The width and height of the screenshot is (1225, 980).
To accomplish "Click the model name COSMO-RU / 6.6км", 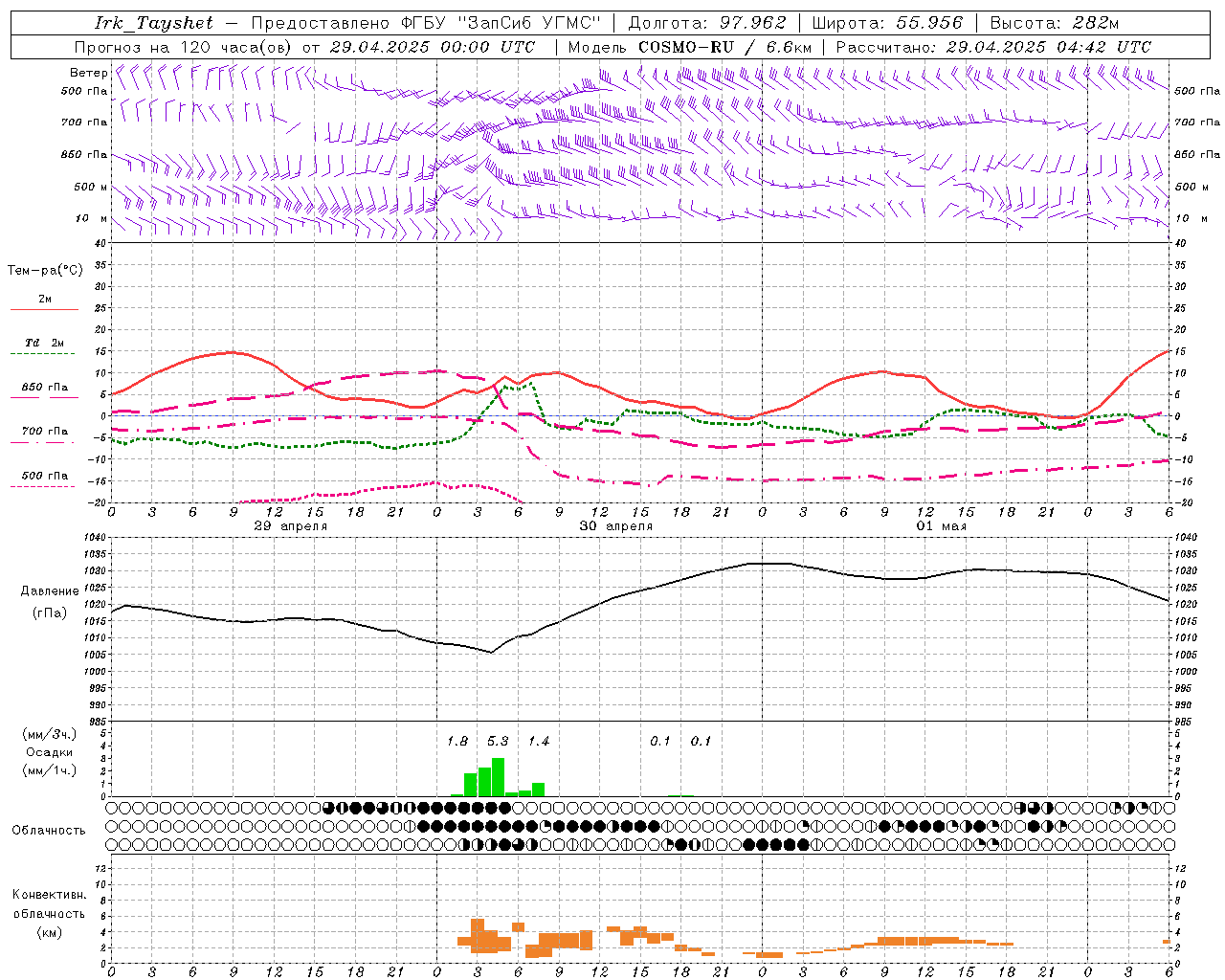I will pos(725,47).
